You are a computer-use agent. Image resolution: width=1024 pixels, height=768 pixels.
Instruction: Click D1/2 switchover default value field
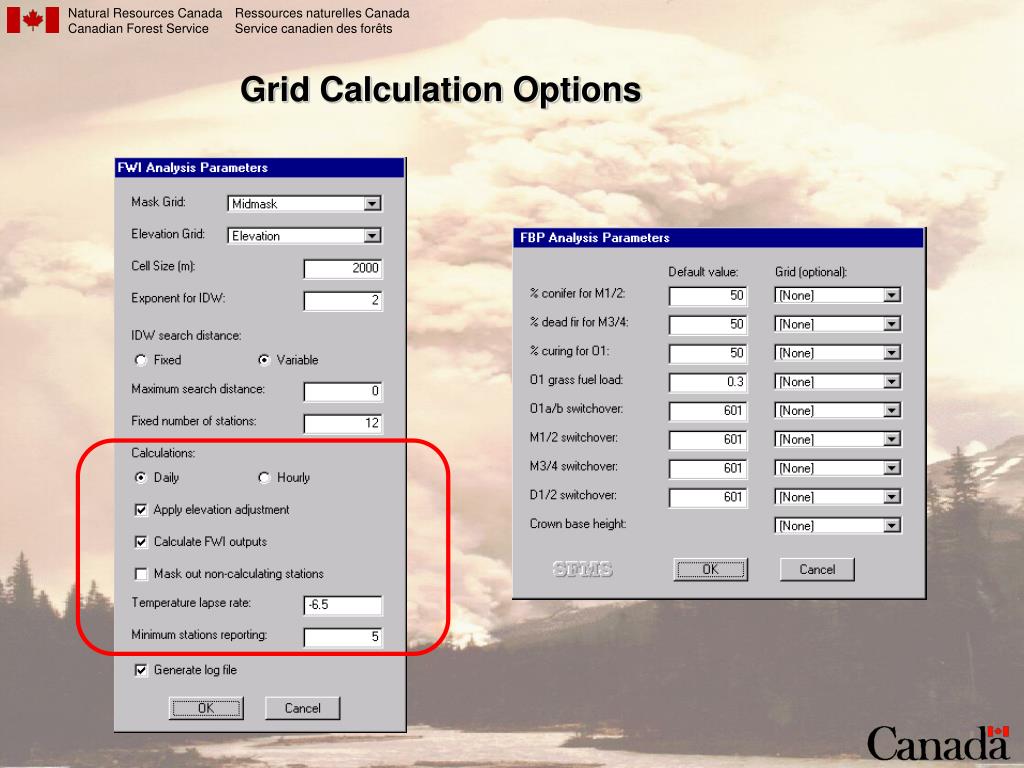pyautogui.click(x=708, y=496)
